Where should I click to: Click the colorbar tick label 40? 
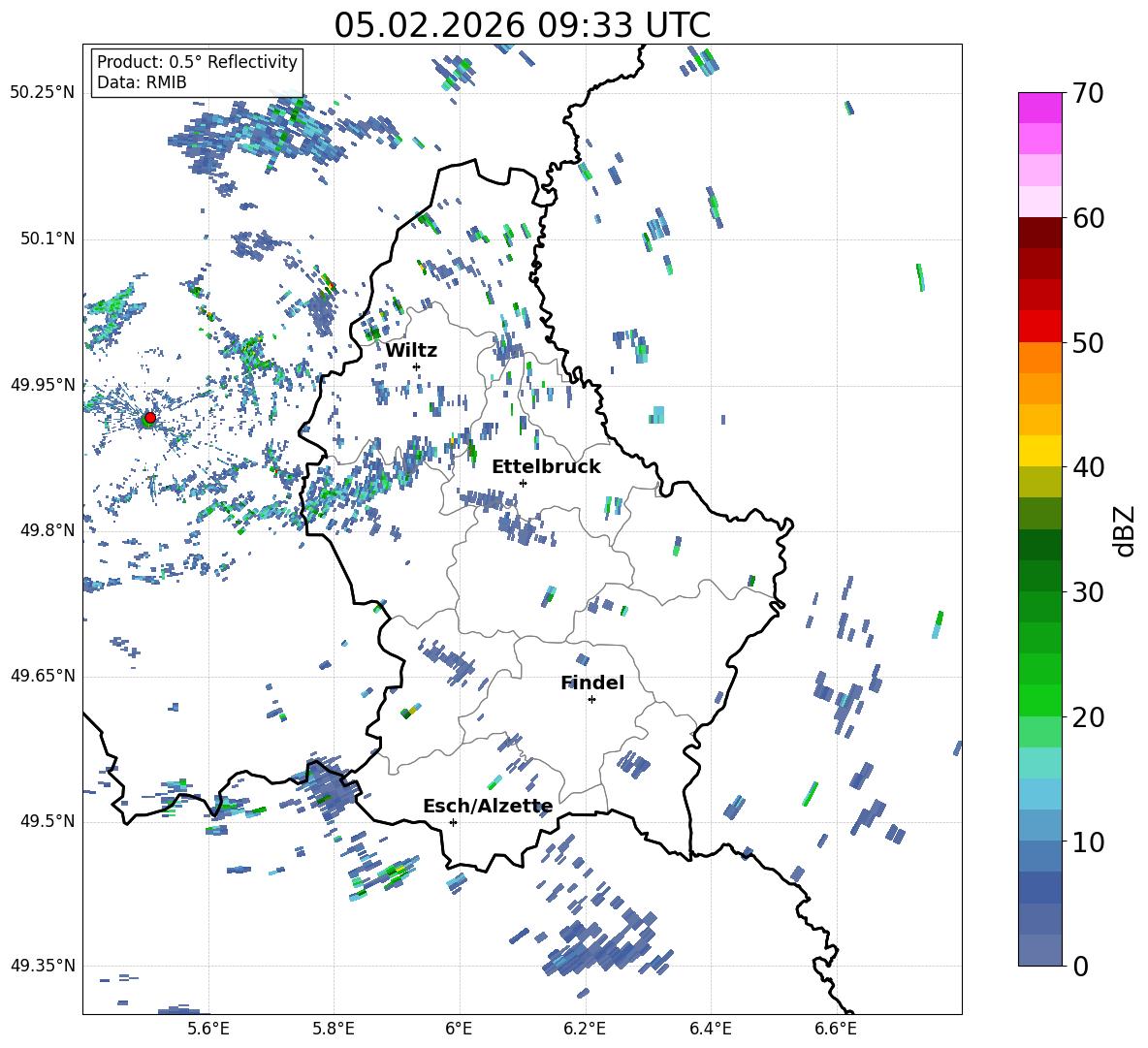tap(1089, 467)
